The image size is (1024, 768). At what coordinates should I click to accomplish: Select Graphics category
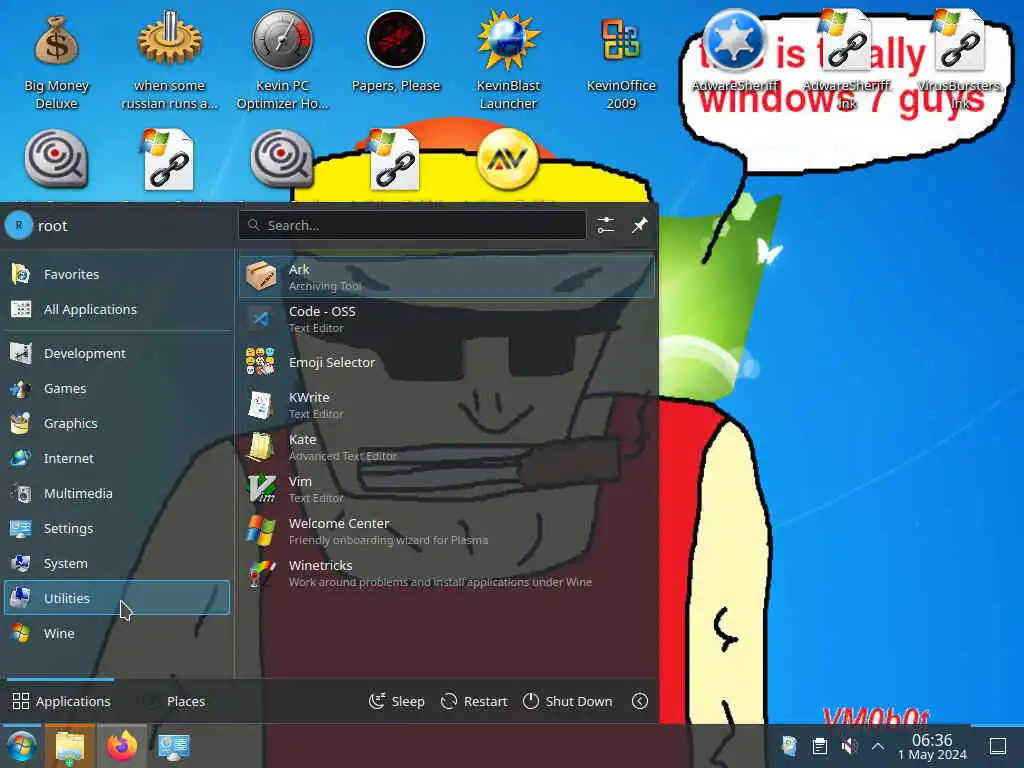(118, 423)
